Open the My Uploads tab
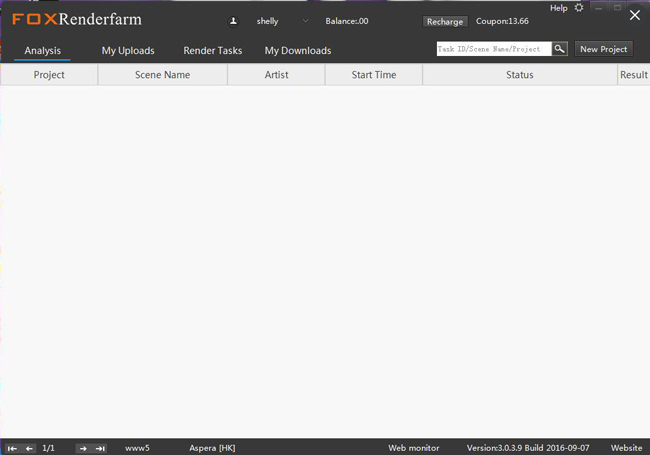Screen dimensions: 650x455 [x=128, y=51]
